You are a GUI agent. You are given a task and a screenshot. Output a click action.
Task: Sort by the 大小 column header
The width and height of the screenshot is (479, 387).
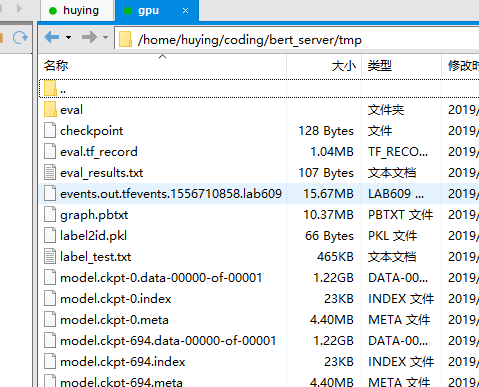pos(324,66)
